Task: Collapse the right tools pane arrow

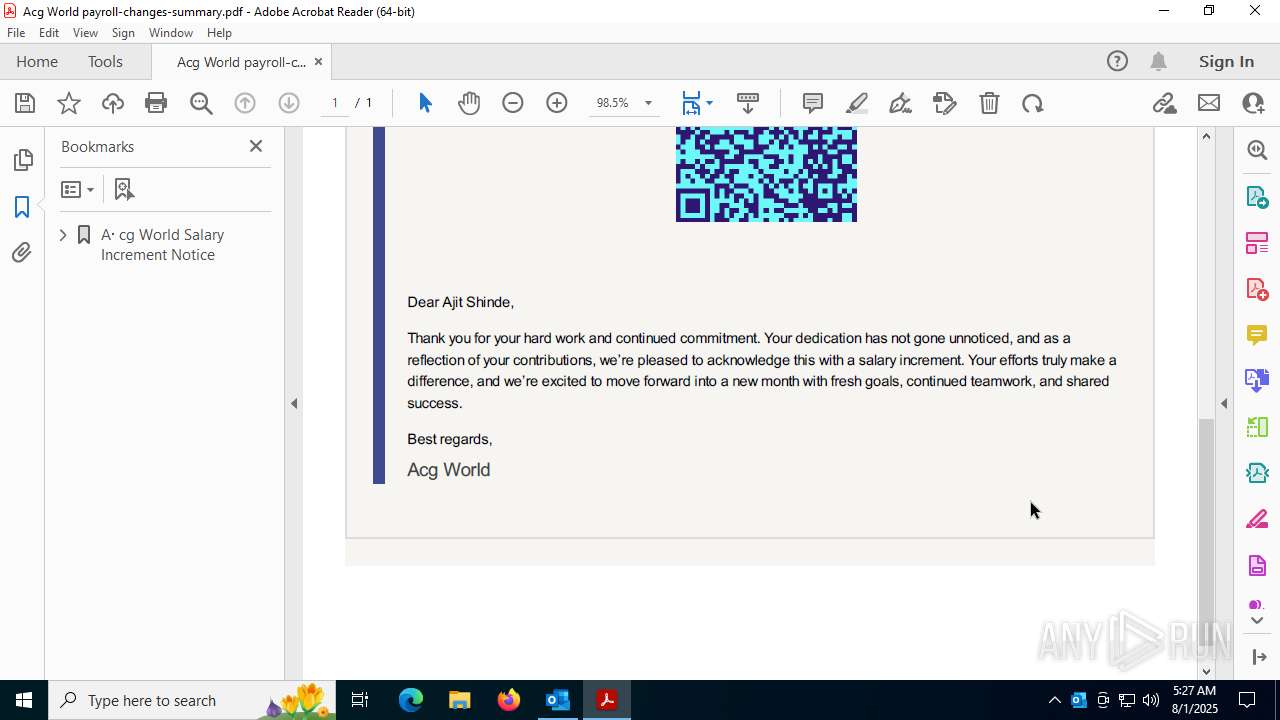Action: pyautogui.click(x=1224, y=404)
